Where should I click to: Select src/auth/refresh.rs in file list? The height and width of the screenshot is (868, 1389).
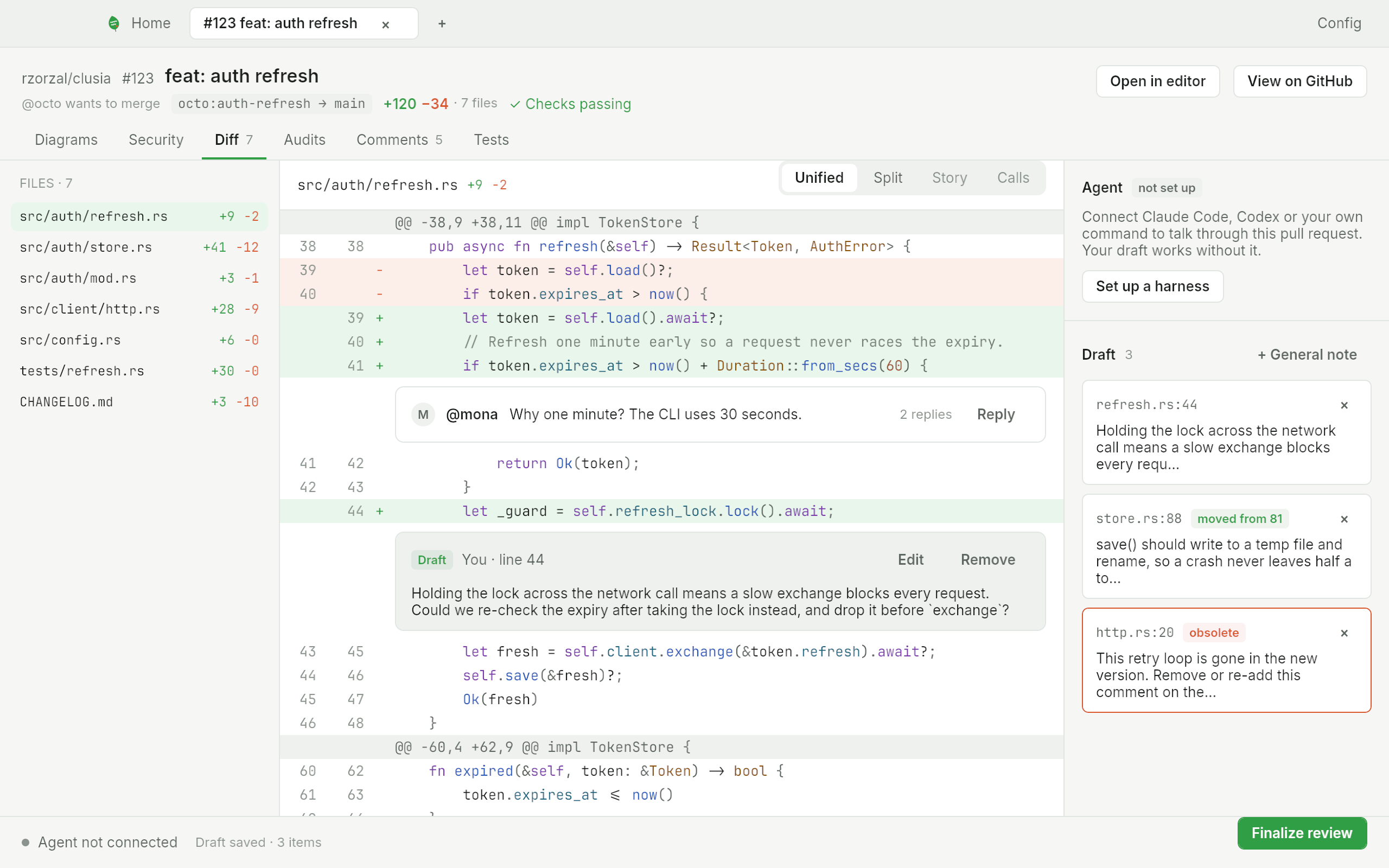pyautogui.click(x=139, y=216)
